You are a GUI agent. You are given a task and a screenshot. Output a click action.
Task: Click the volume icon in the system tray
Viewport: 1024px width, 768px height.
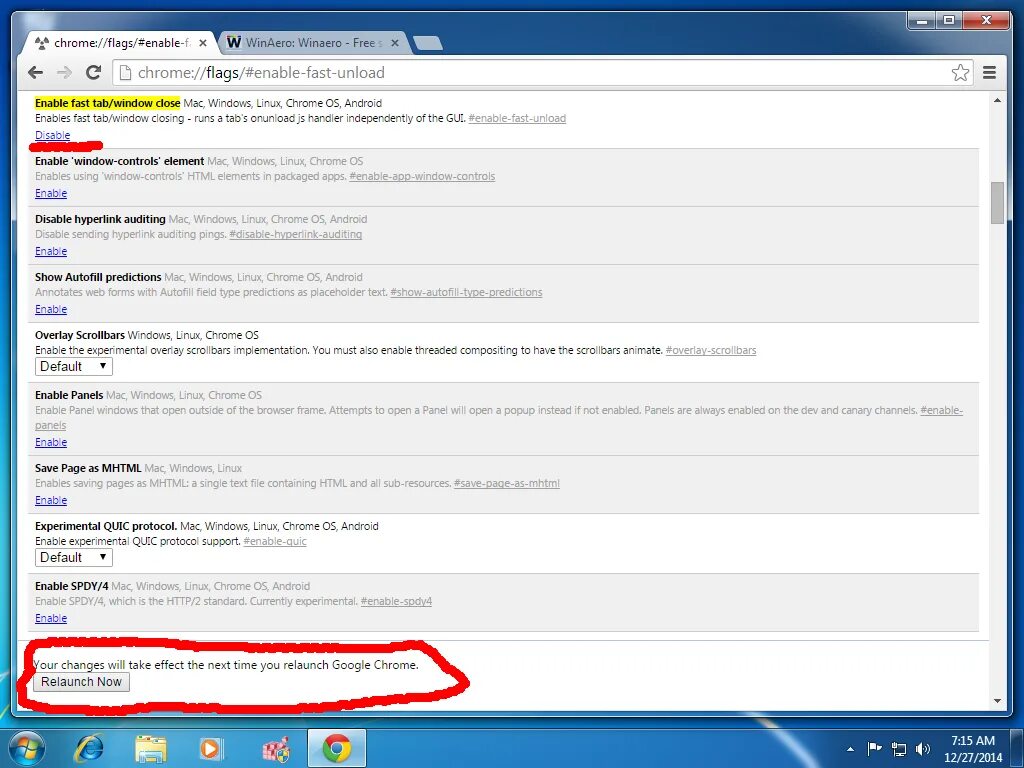coord(922,748)
